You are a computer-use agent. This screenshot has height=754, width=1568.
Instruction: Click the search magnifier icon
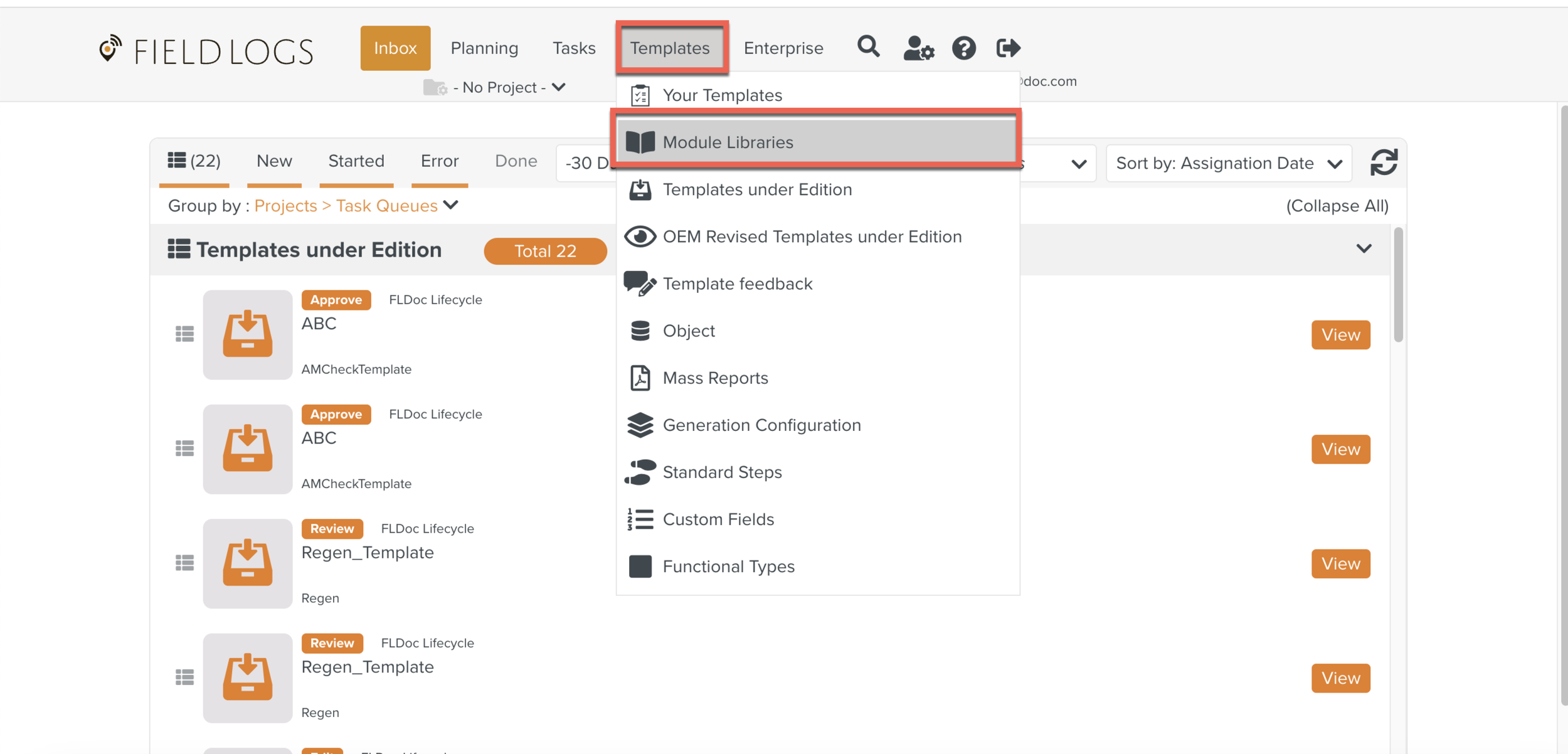pos(868,47)
